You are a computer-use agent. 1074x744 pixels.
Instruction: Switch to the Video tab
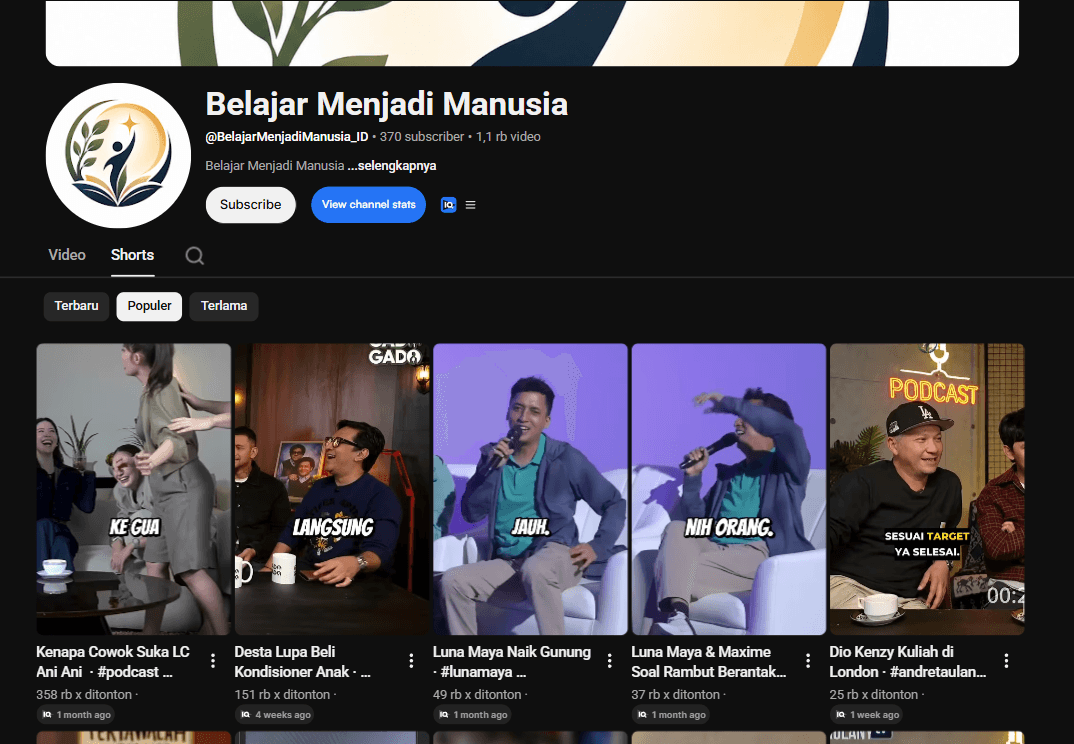67,255
